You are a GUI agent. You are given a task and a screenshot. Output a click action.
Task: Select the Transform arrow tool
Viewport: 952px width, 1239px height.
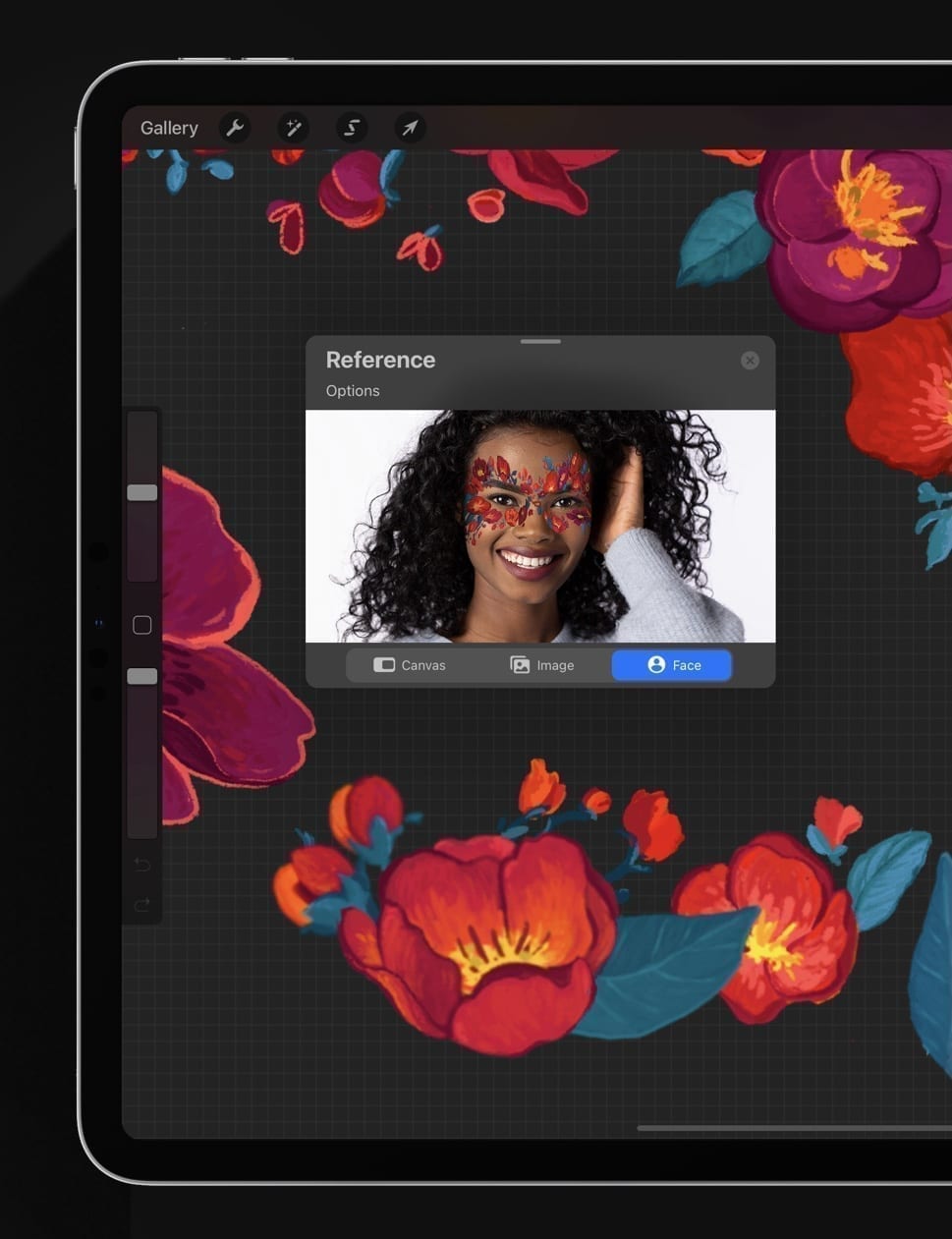click(409, 128)
